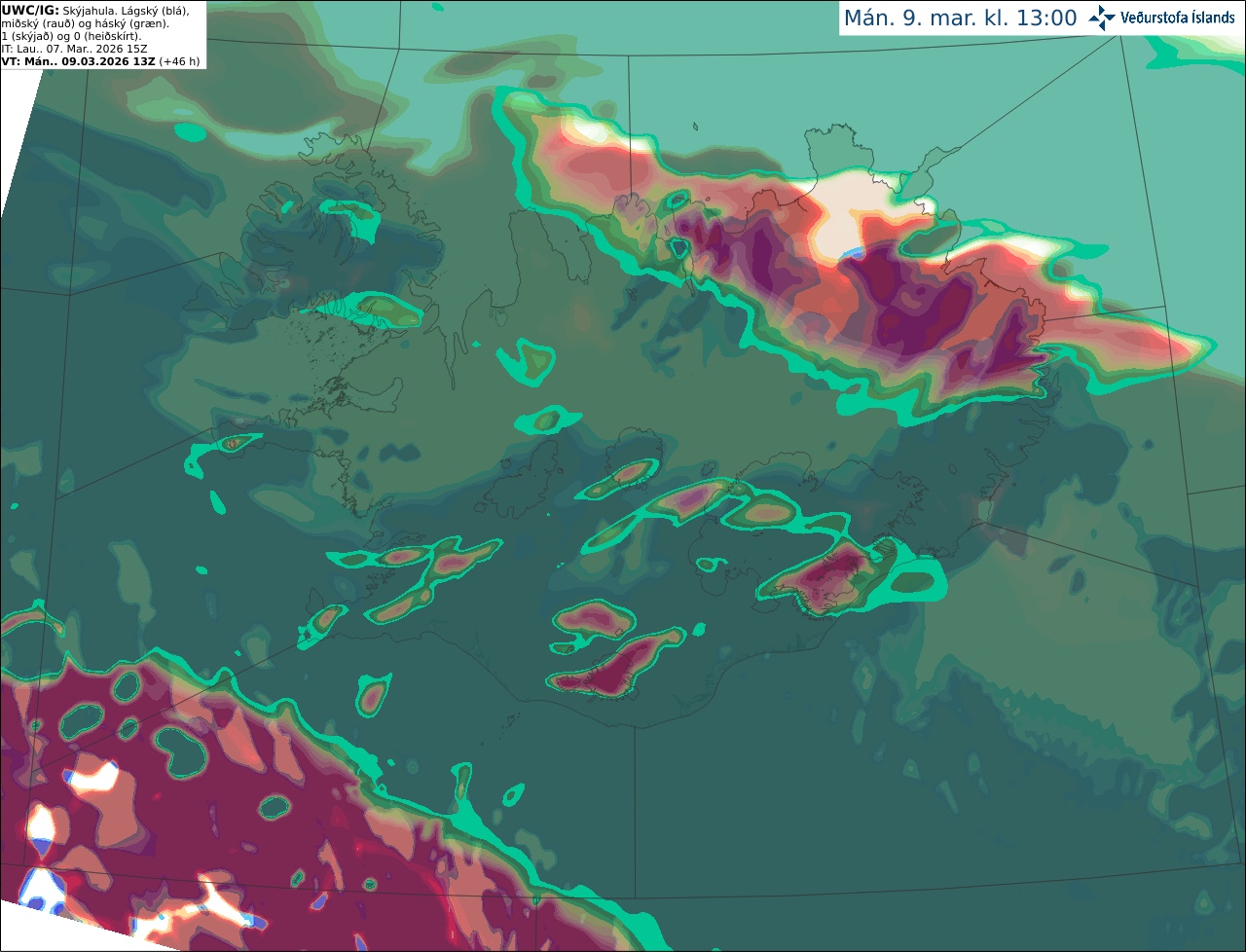Click the legend line "miðský (rauð) og háský (græn)."
This screenshot has width=1246, height=952.
[85, 23]
